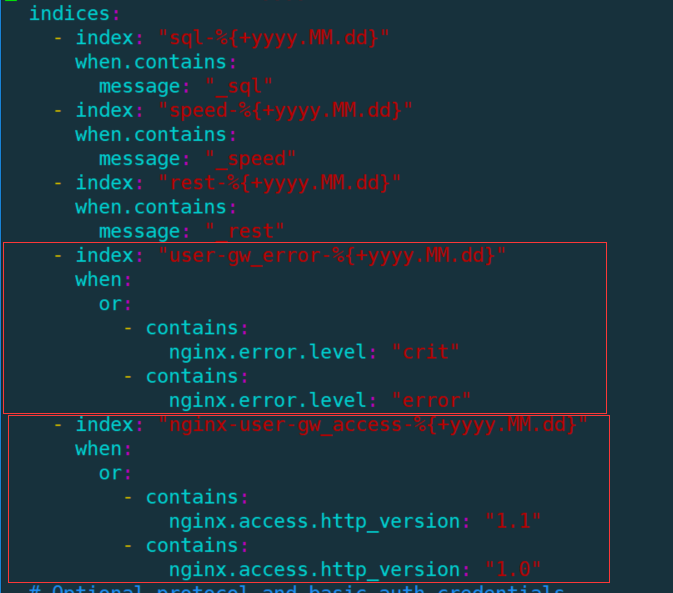Click the speed index string value
Viewport: 673px width, 593px height.
tap(285, 110)
